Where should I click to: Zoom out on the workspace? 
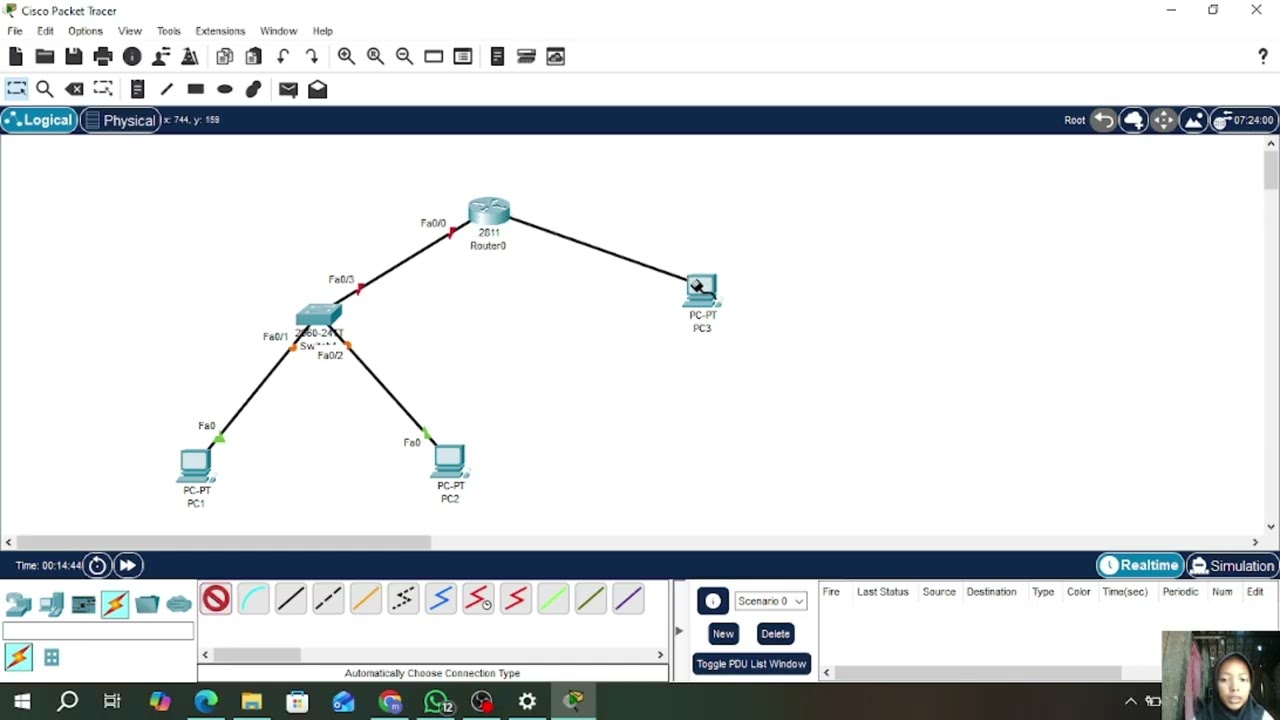tap(404, 57)
